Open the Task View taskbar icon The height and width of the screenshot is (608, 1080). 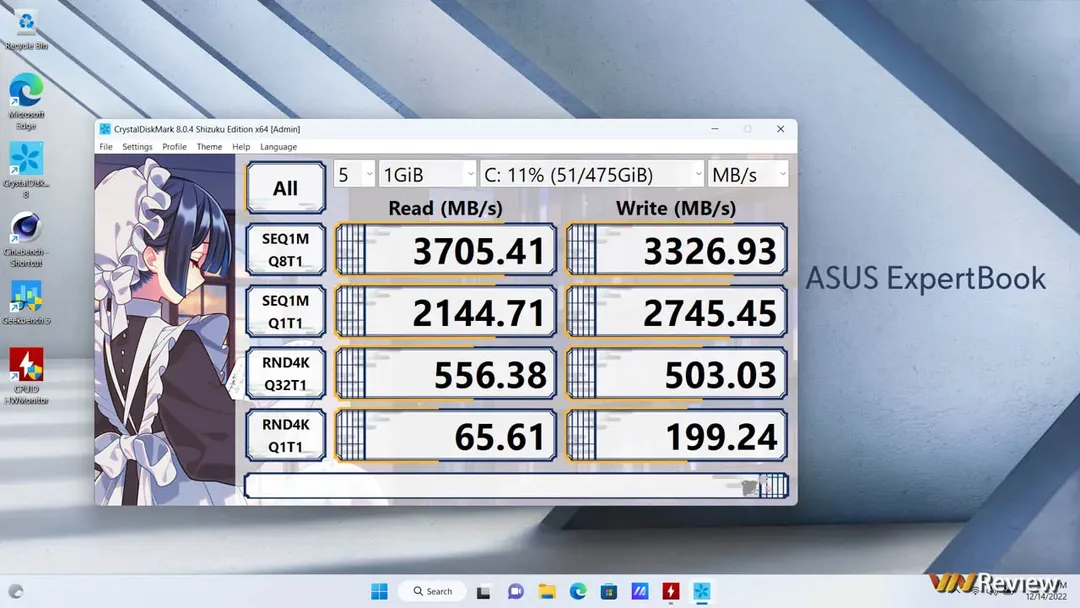(484, 591)
